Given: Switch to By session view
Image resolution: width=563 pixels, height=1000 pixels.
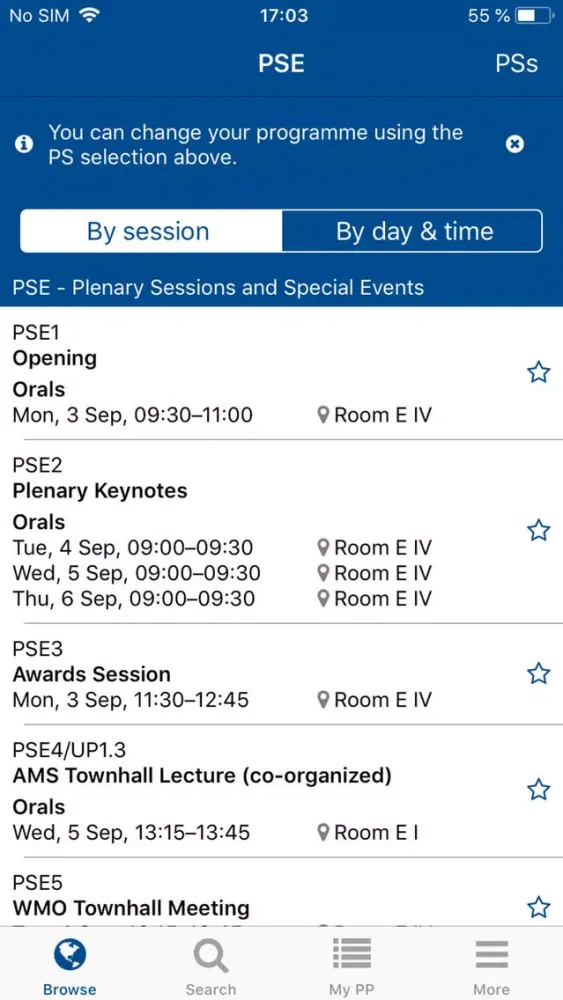Looking at the screenshot, I should pyautogui.click(x=151, y=231).
